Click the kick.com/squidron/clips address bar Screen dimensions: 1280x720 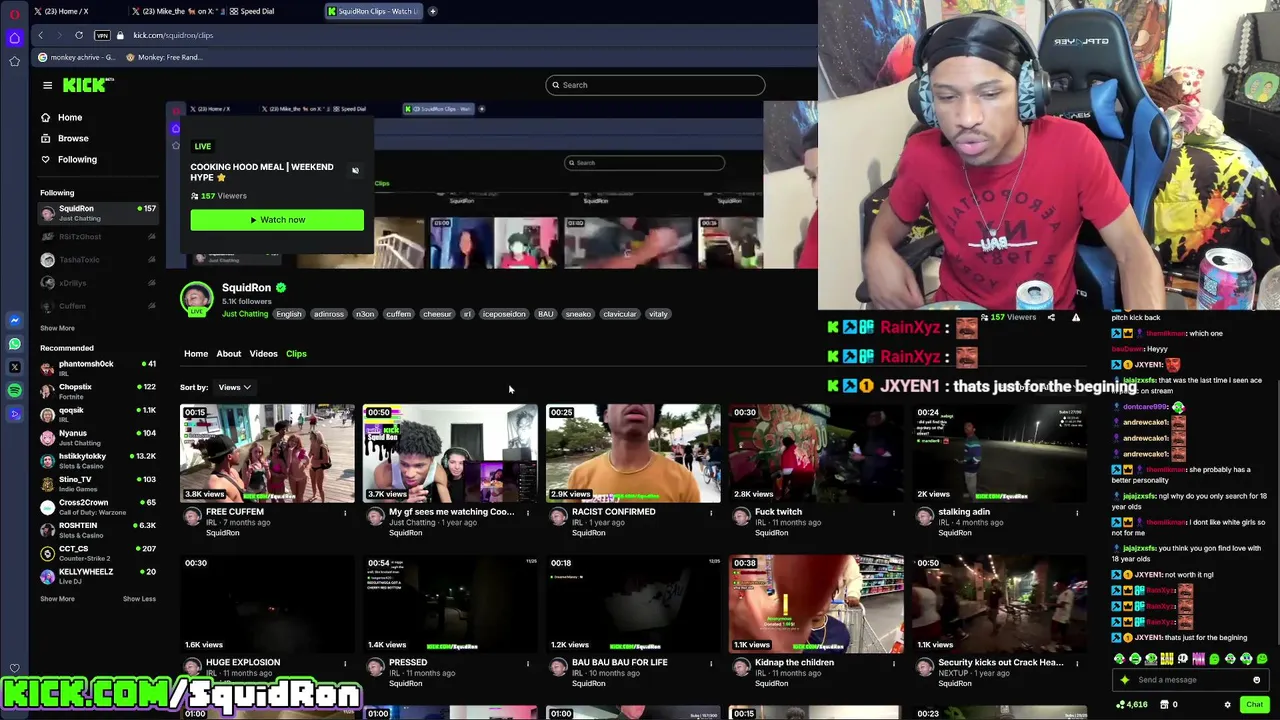pyautogui.click(x=173, y=35)
